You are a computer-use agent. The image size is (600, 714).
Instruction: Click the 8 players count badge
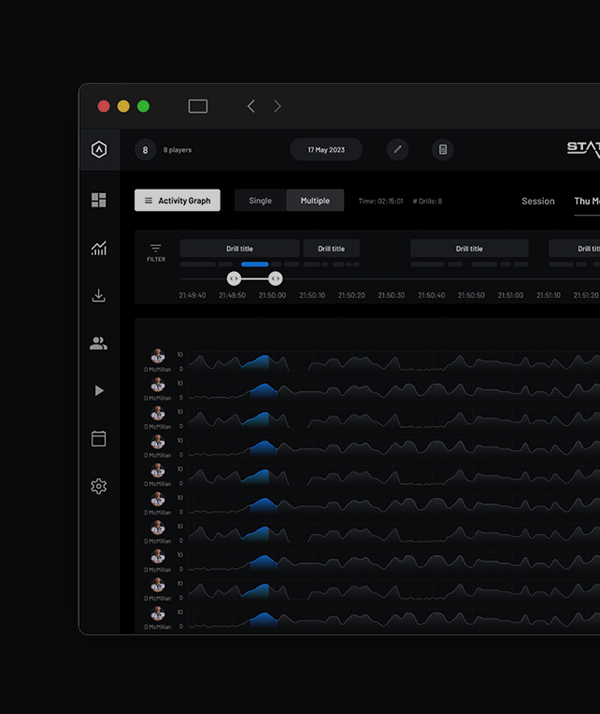[145, 150]
